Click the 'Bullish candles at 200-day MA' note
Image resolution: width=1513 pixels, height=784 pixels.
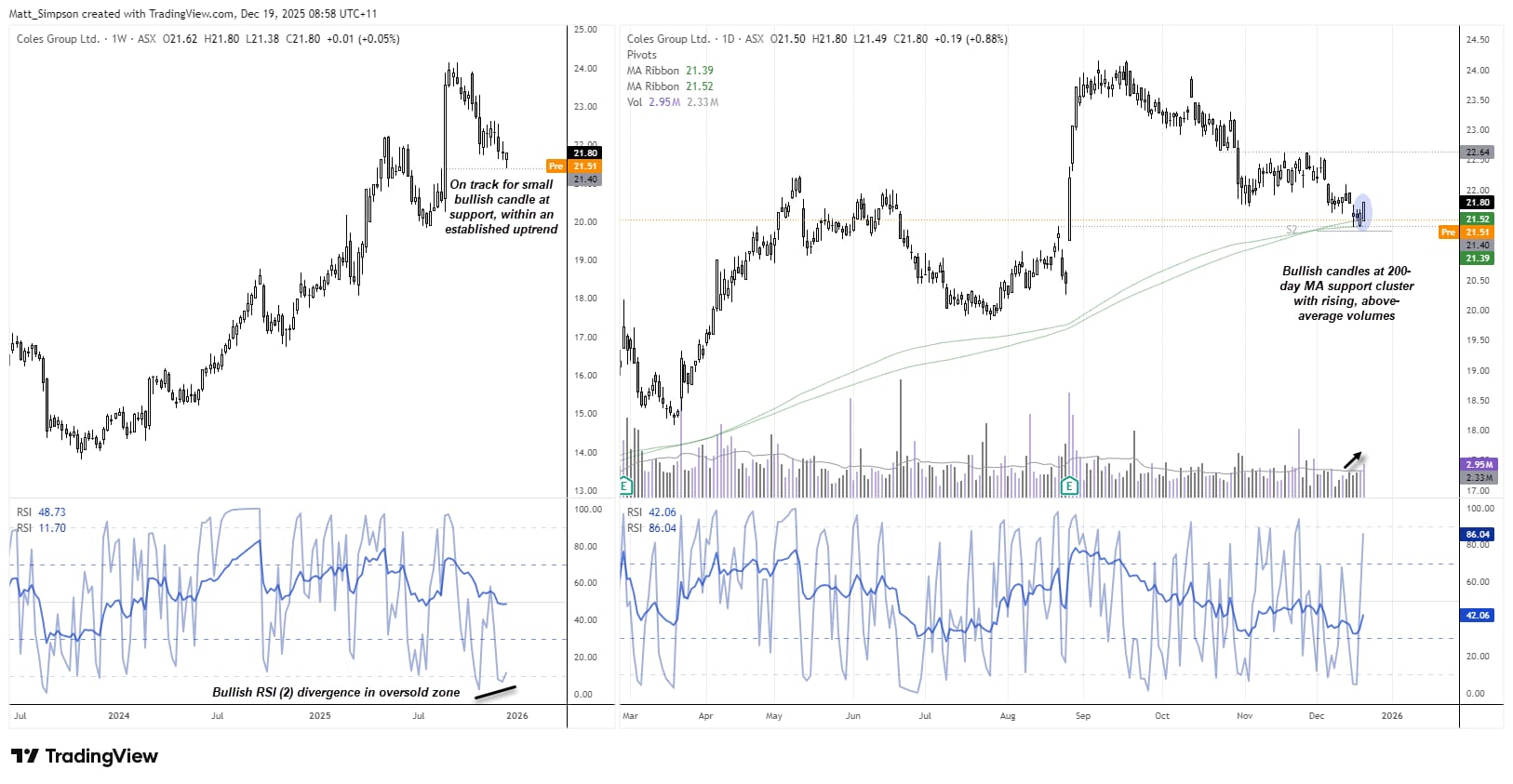[x=1346, y=293]
